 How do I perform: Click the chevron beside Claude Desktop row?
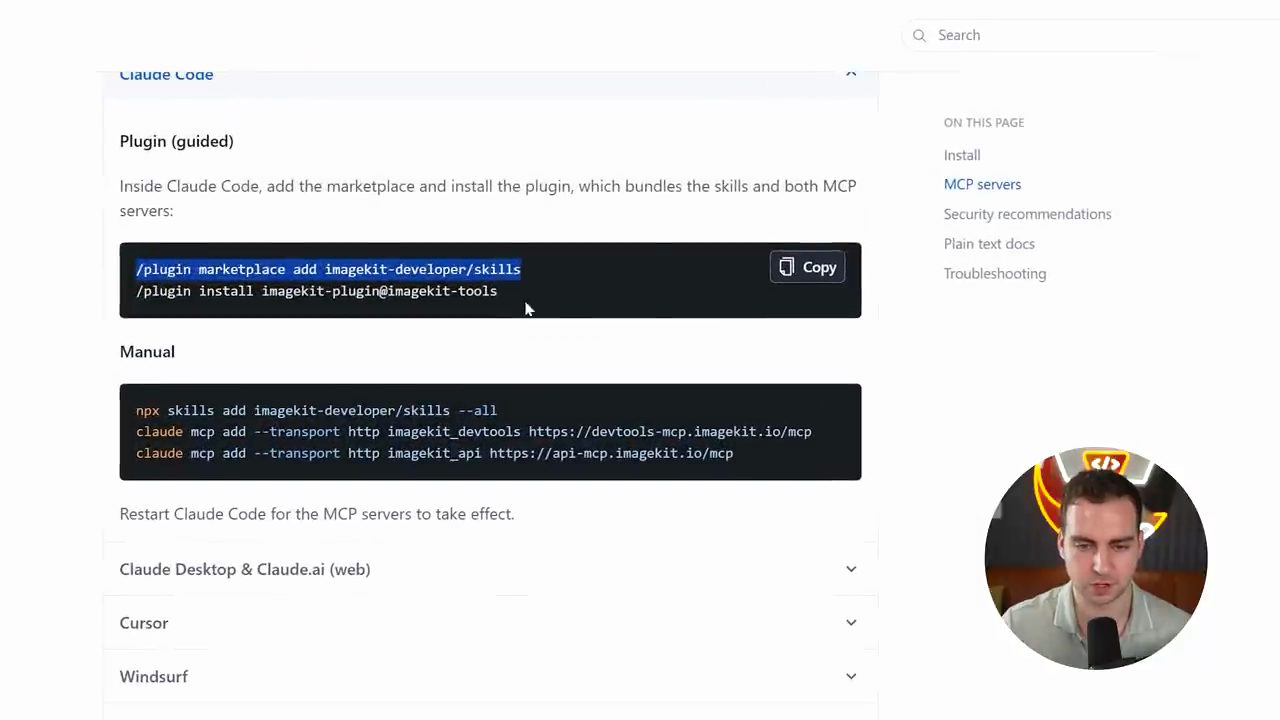click(851, 569)
